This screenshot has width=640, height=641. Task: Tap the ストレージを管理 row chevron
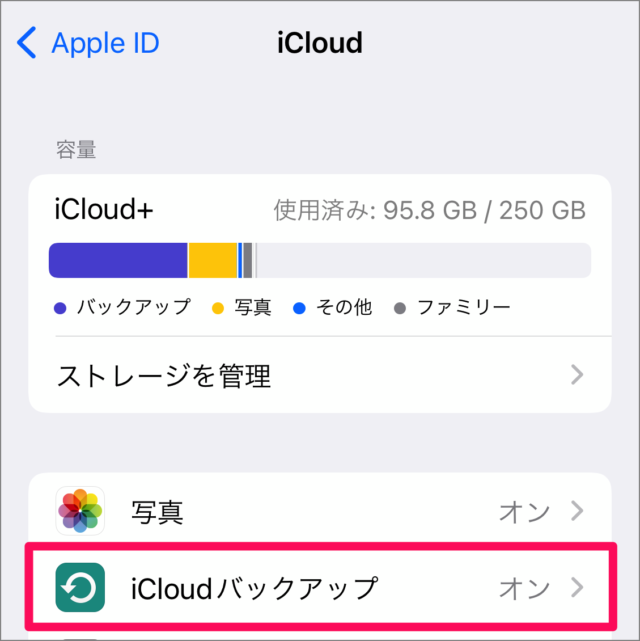[577, 375]
